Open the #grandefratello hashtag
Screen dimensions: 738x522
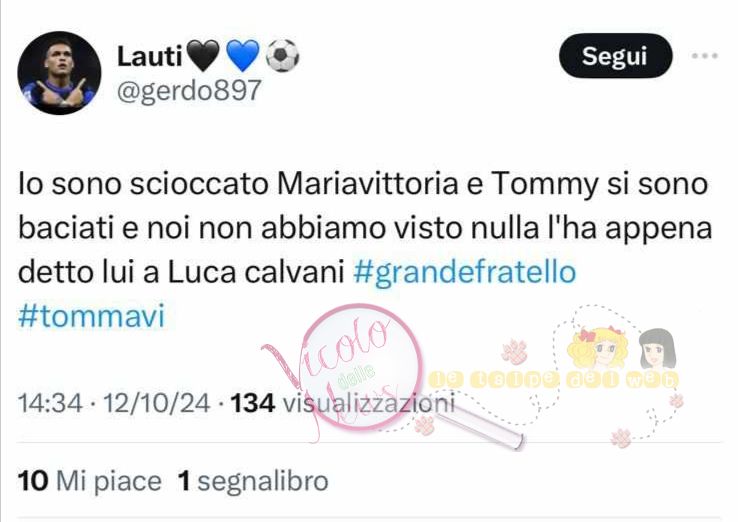[465, 272]
